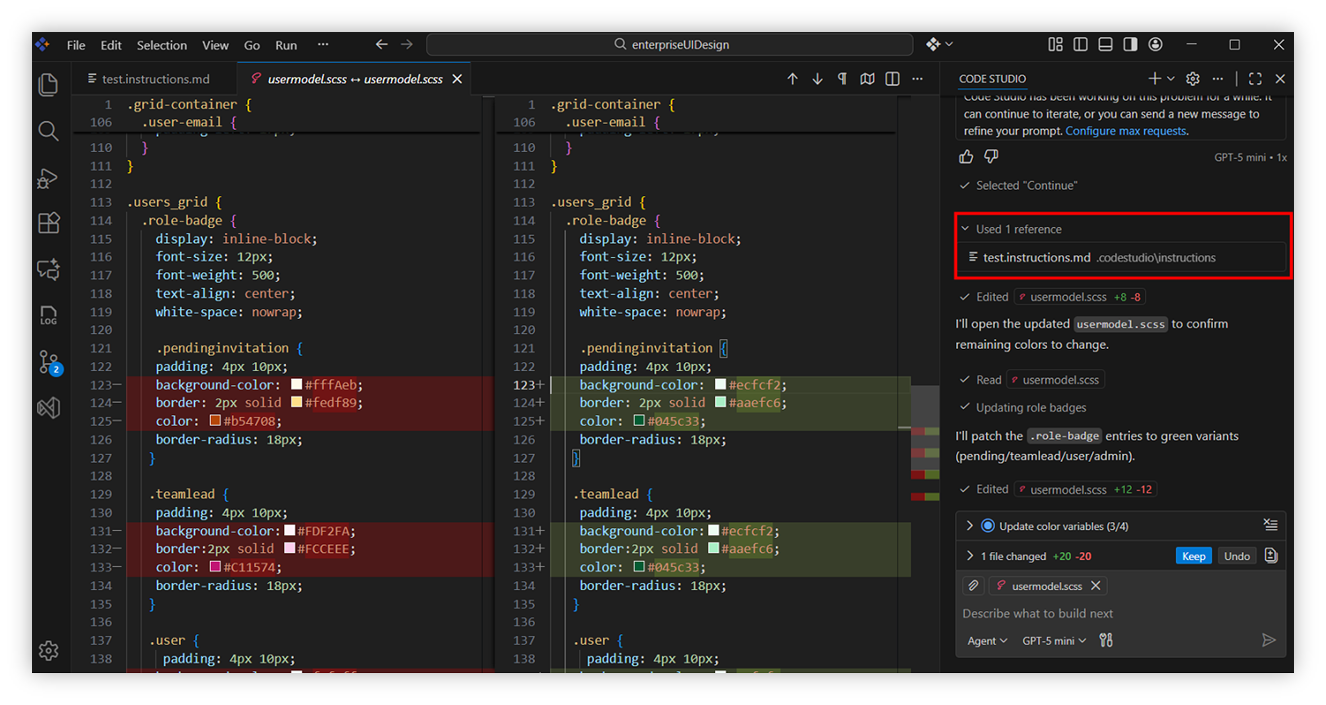Open the Run and Debug view
This screenshot has width=1326, height=705.
[x=48, y=178]
